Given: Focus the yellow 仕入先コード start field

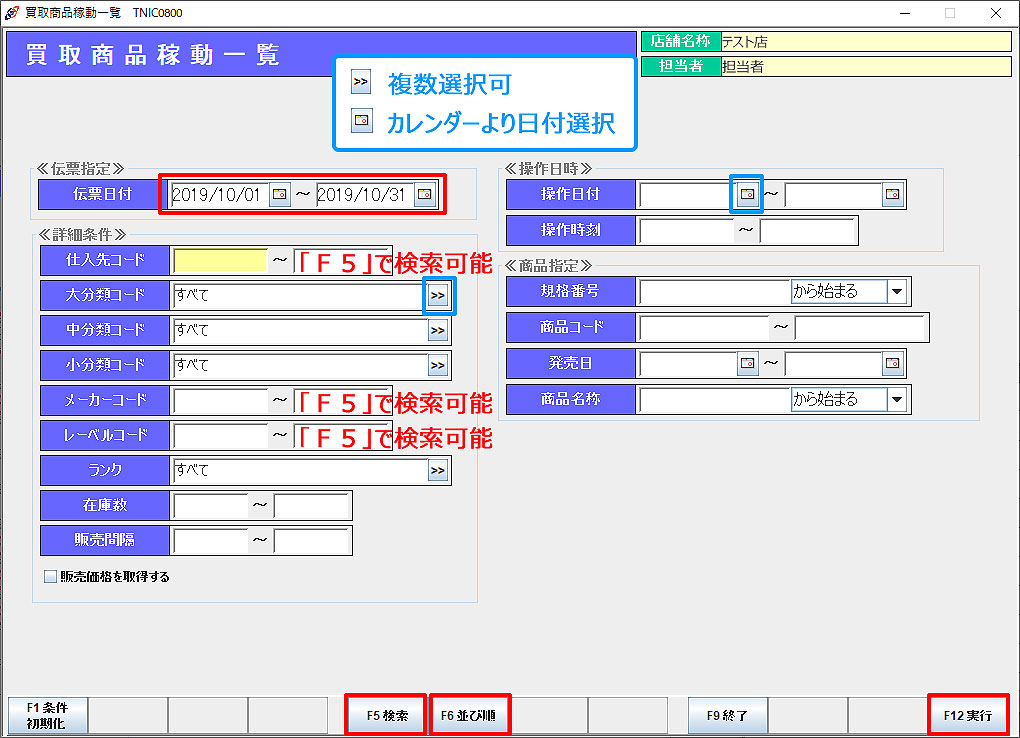Looking at the screenshot, I should [220, 261].
